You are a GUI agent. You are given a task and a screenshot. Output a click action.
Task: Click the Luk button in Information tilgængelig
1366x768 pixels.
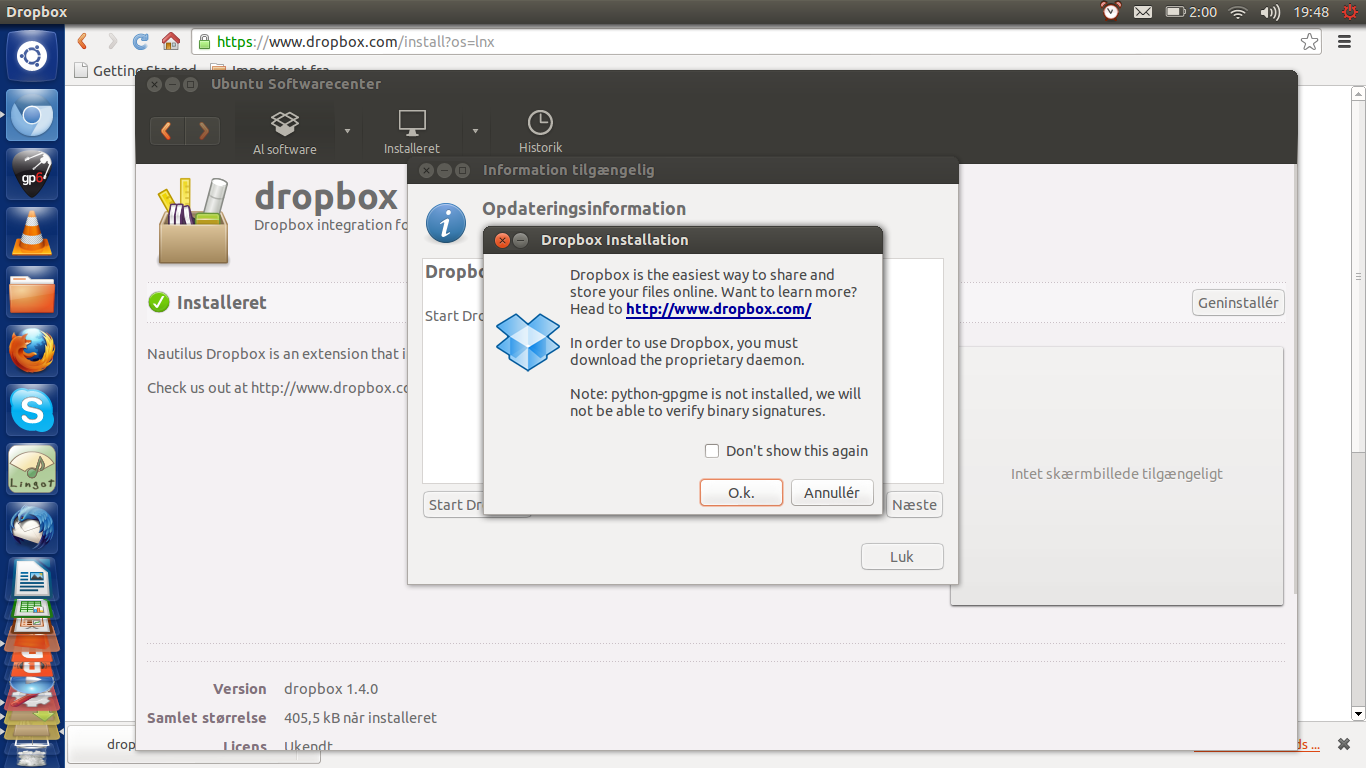tap(902, 557)
